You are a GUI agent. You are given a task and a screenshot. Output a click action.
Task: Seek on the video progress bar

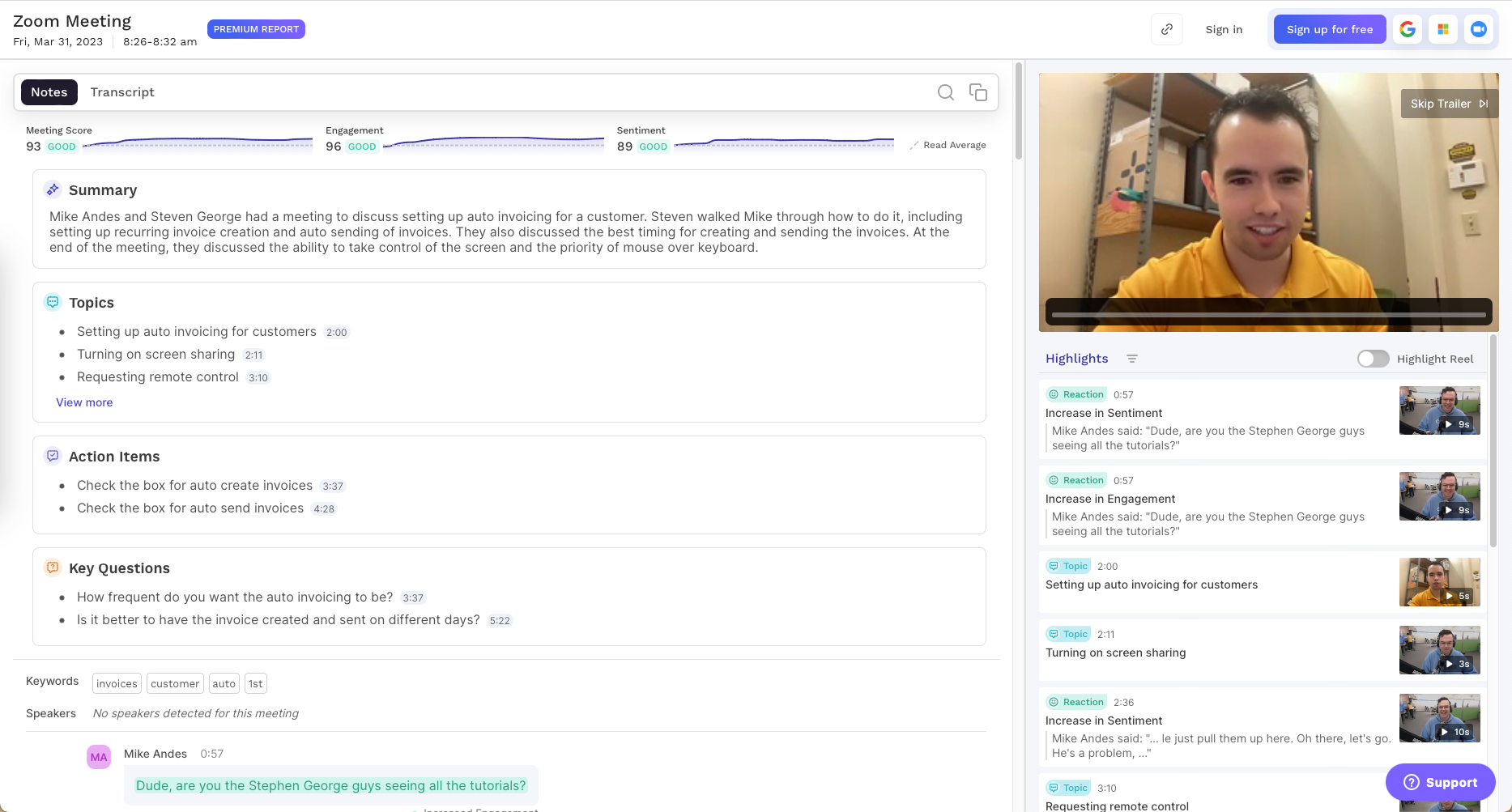click(x=1268, y=314)
